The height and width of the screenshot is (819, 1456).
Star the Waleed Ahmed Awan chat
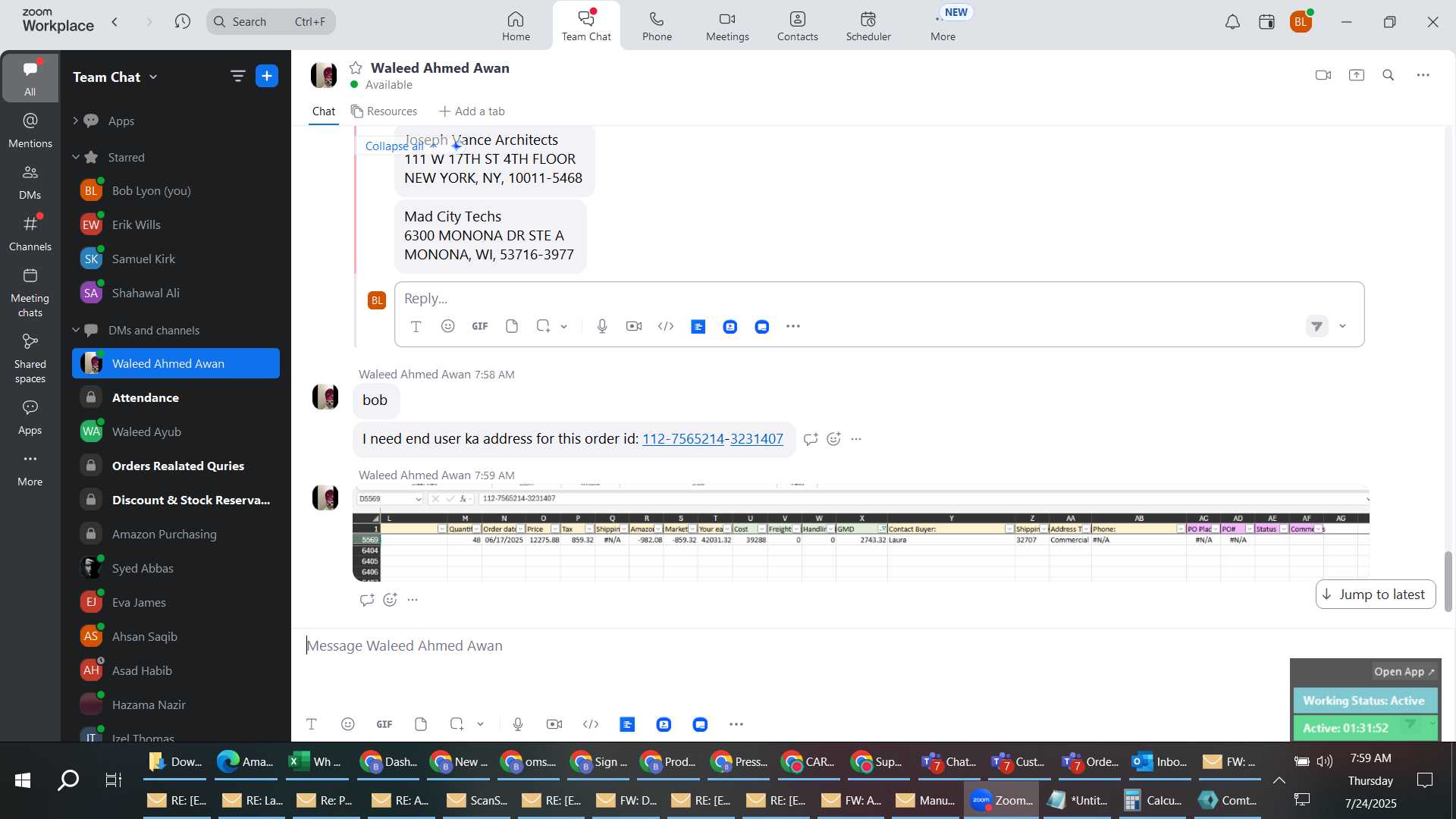click(356, 68)
